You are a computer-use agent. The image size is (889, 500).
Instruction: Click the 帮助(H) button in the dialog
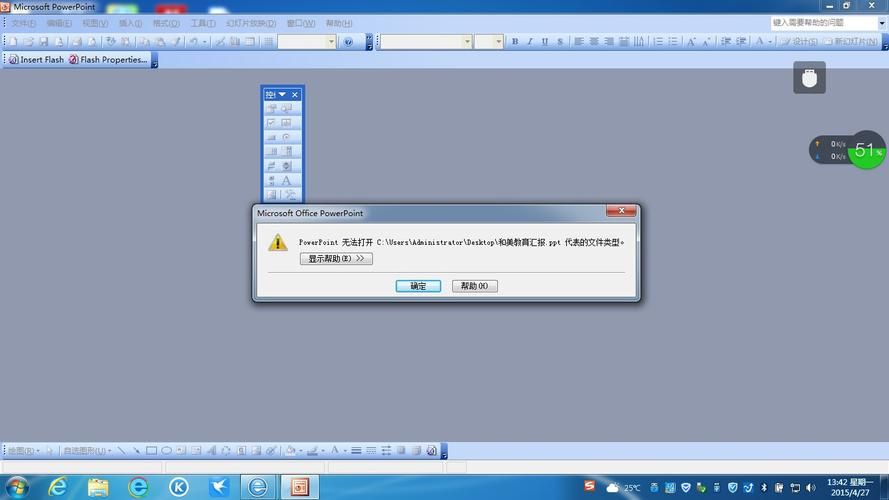tap(475, 286)
